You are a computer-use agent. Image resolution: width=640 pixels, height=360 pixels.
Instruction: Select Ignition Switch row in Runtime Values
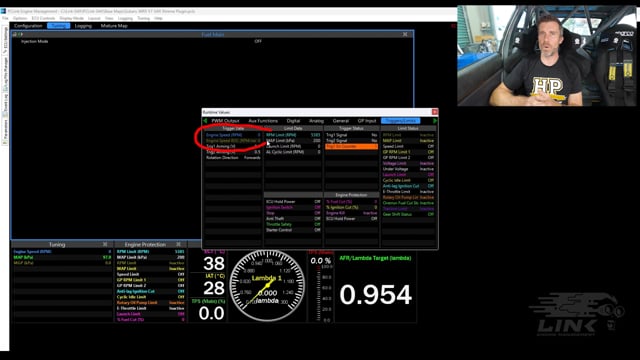click(x=293, y=207)
